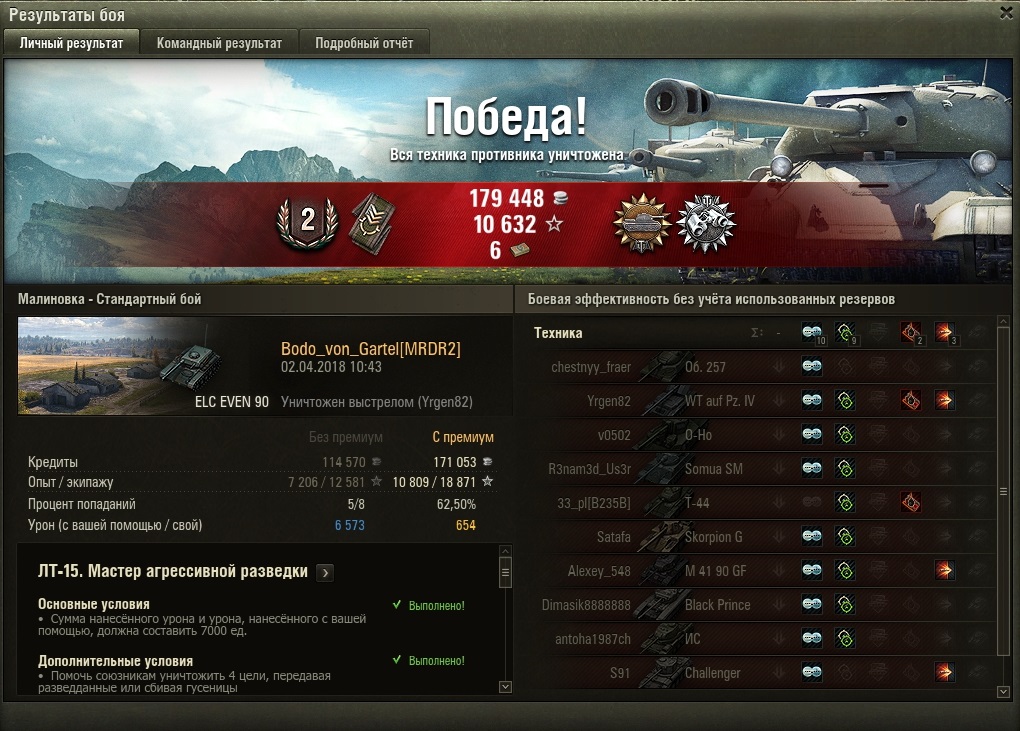
Task: Click the critical hit icon for 33_pl[B235B]
Action: click(911, 503)
